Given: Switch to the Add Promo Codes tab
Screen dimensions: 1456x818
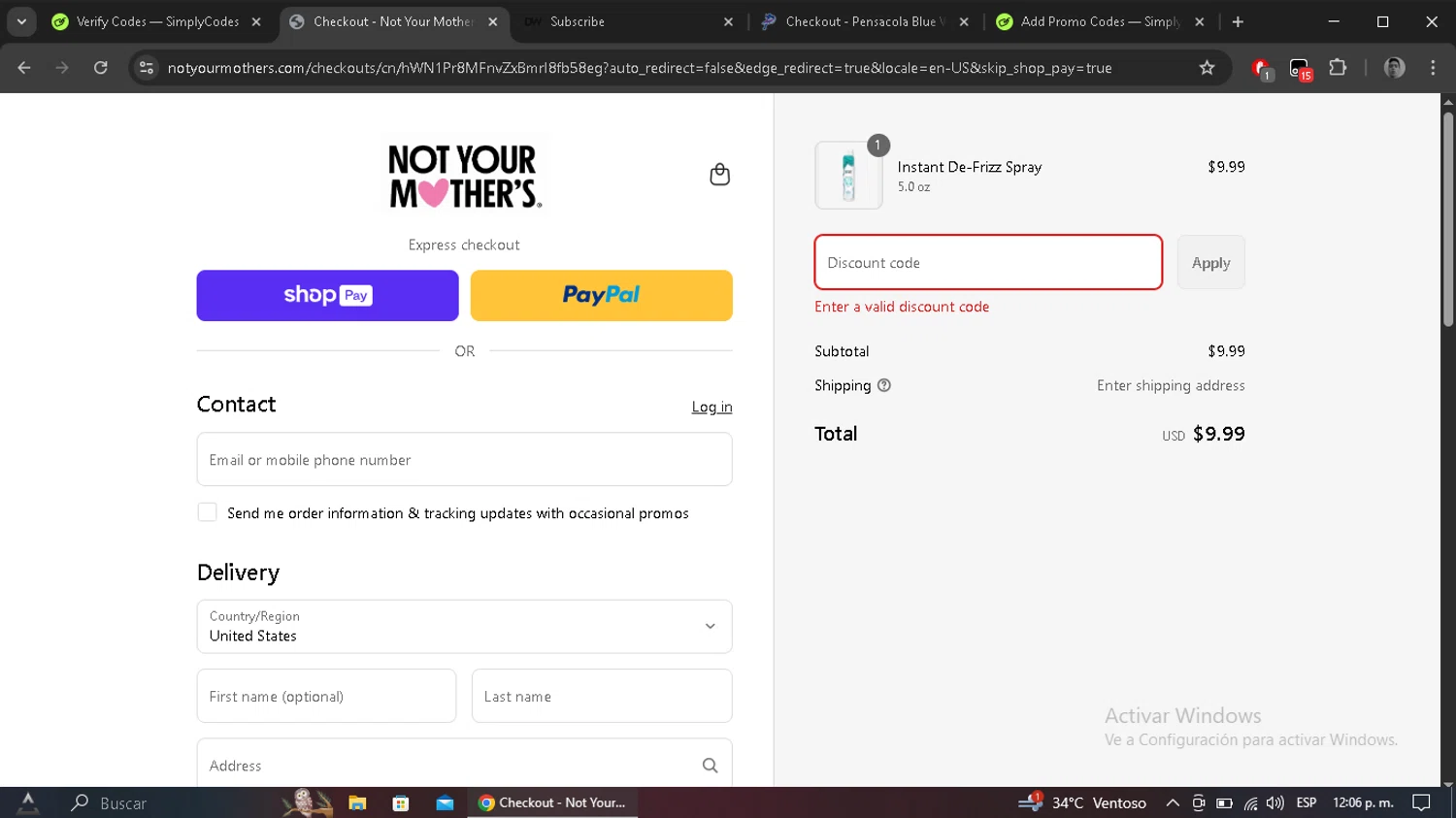Looking at the screenshot, I should pyautogui.click(x=1100, y=21).
